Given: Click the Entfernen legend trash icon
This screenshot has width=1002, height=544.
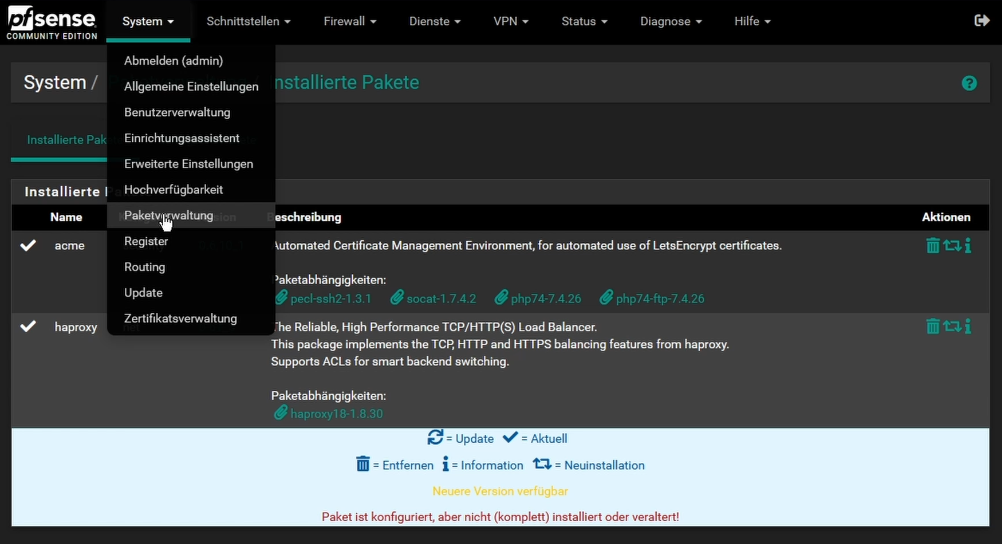Looking at the screenshot, I should 363,464.
